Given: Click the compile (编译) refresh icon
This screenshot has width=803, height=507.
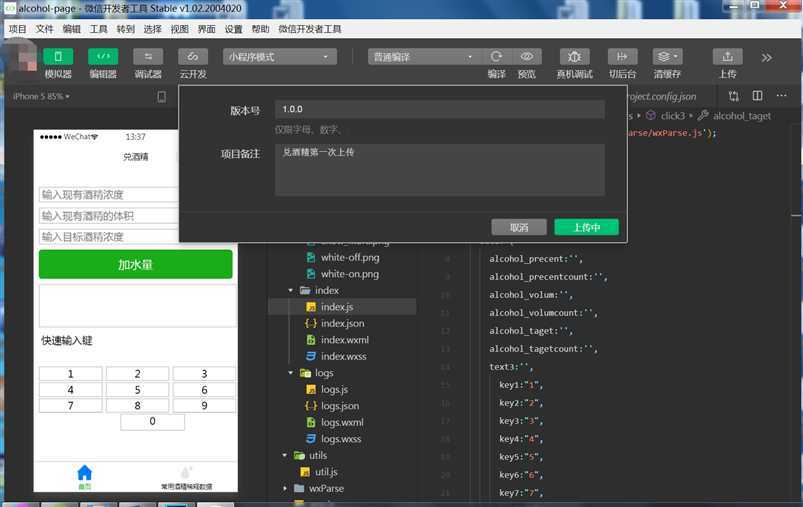Looking at the screenshot, I should click(x=496, y=56).
